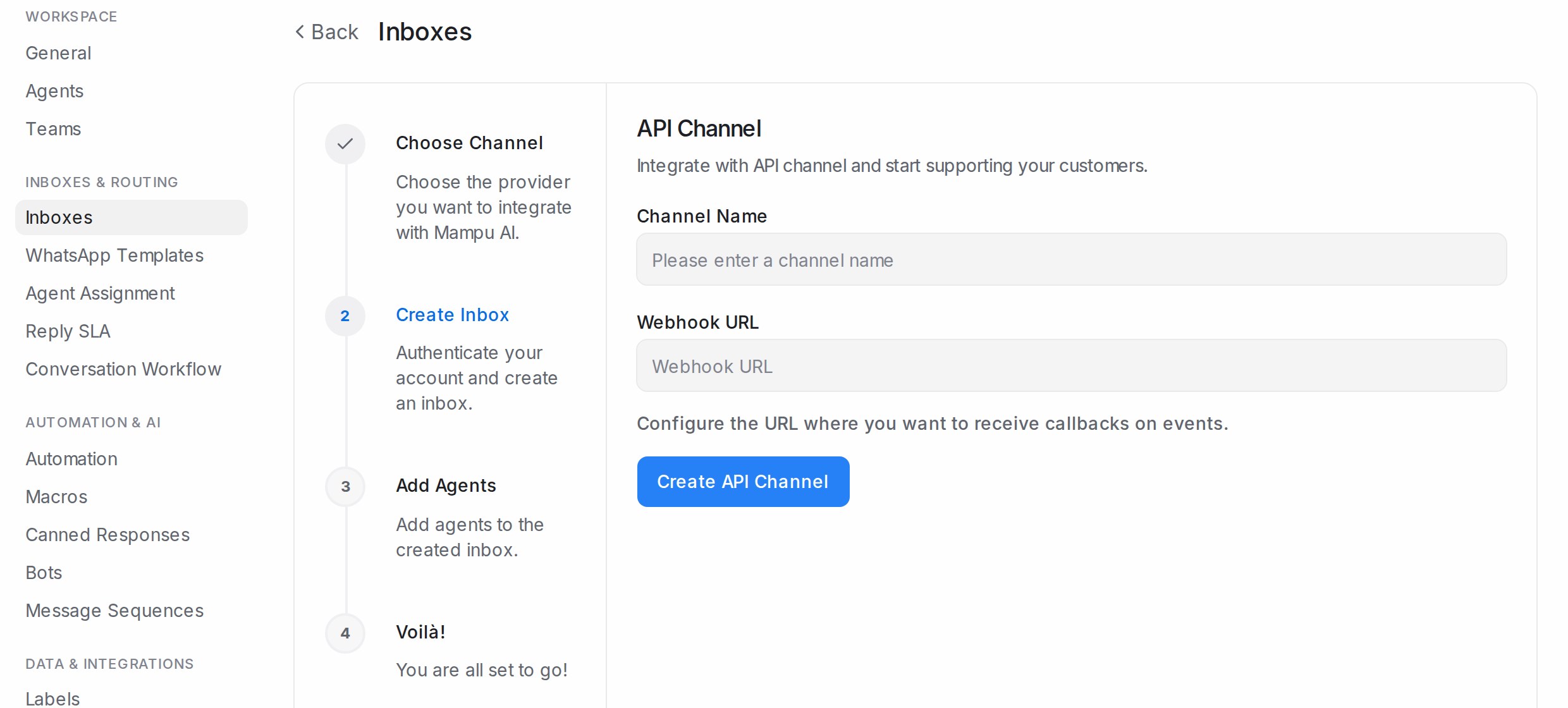Image resolution: width=1568 pixels, height=708 pixels.
Task: Click the Webhook URL input field
Action: (x=1071, y=365)
